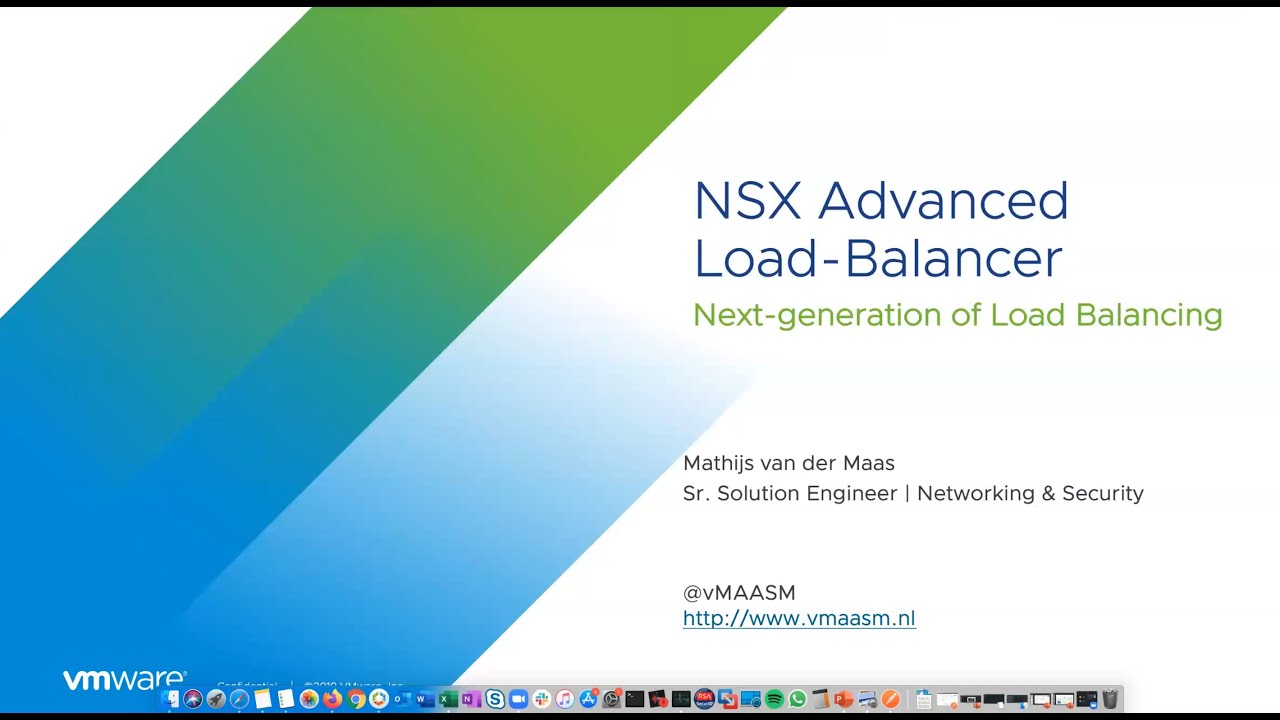Follow the http://www.vmaasm.nl link
This screenshot has width=1280, height=720.
pyautogui.click(x=799, y=619)
